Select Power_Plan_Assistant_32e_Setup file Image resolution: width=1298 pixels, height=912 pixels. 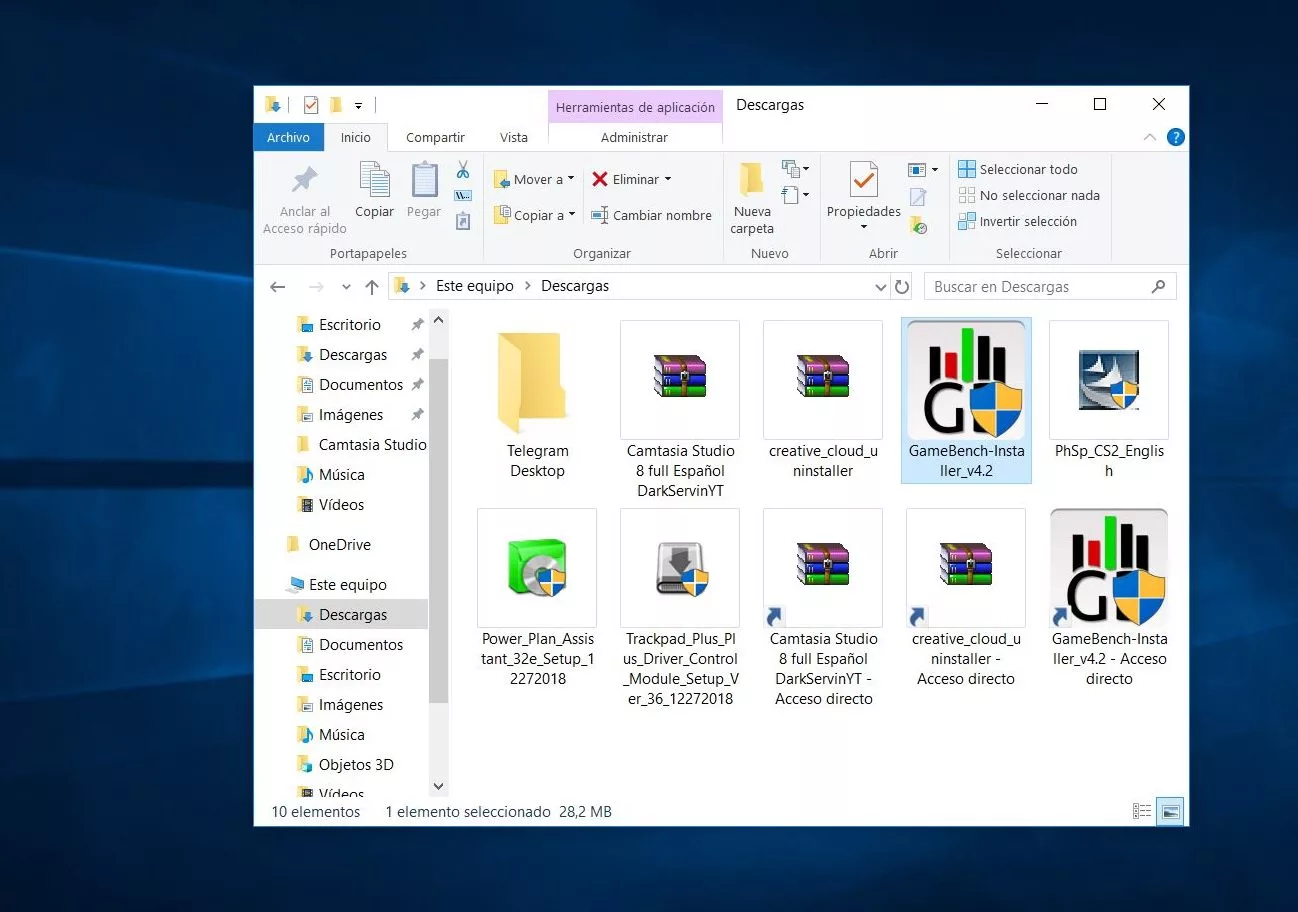click(x=537, y=599)
